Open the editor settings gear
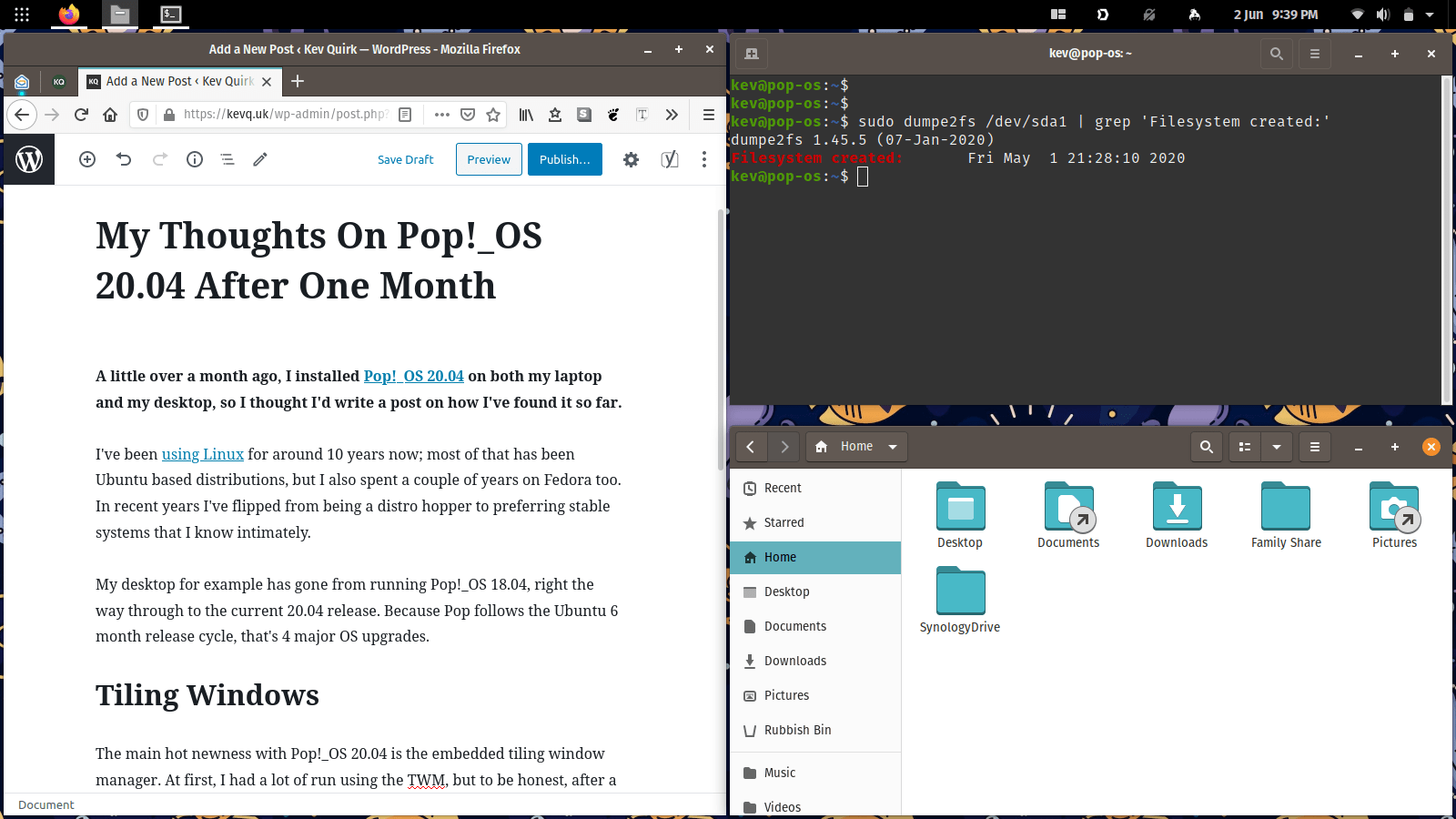Screen dimensions: 1456x819 (631, 159)
